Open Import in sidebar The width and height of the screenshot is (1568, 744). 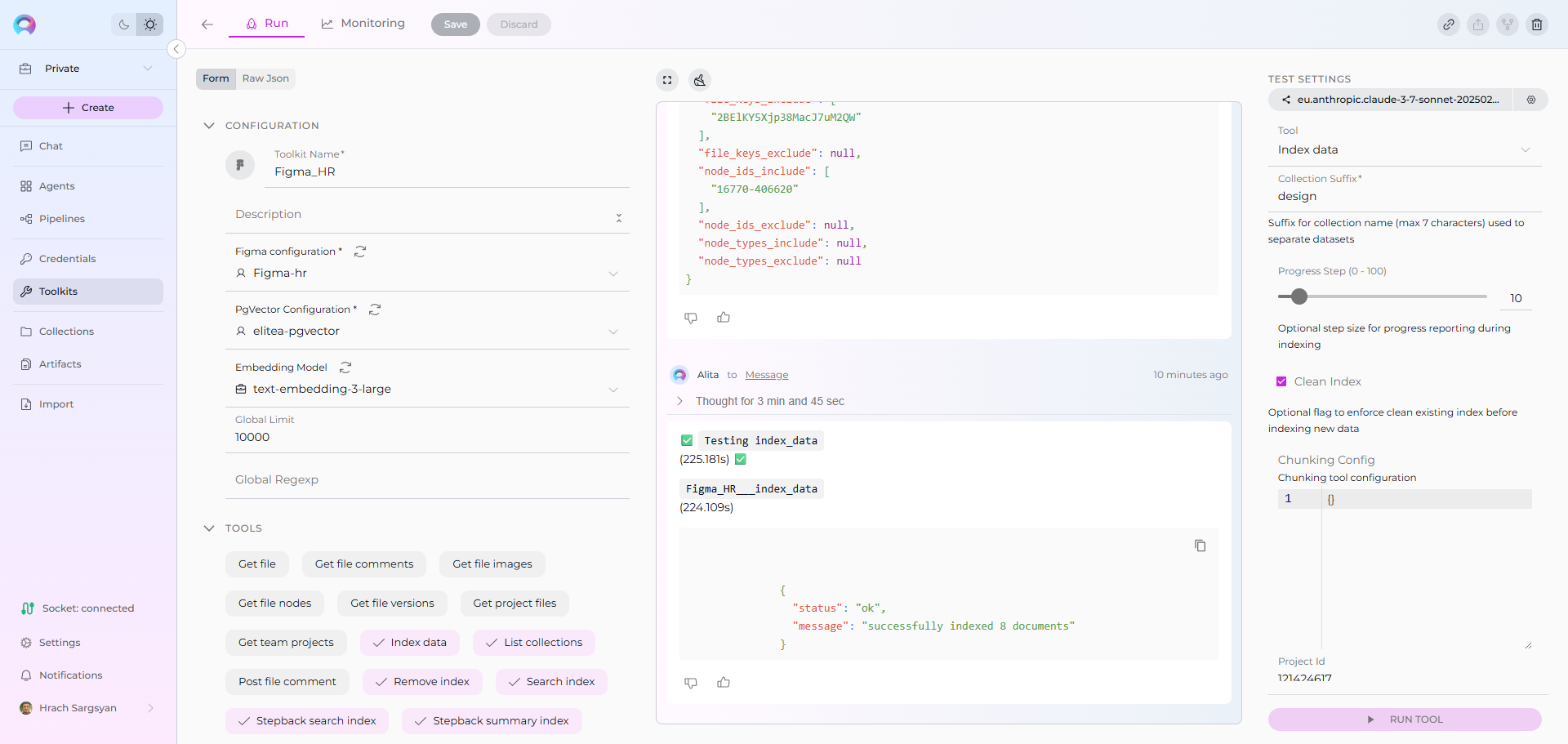click(88, 404)
